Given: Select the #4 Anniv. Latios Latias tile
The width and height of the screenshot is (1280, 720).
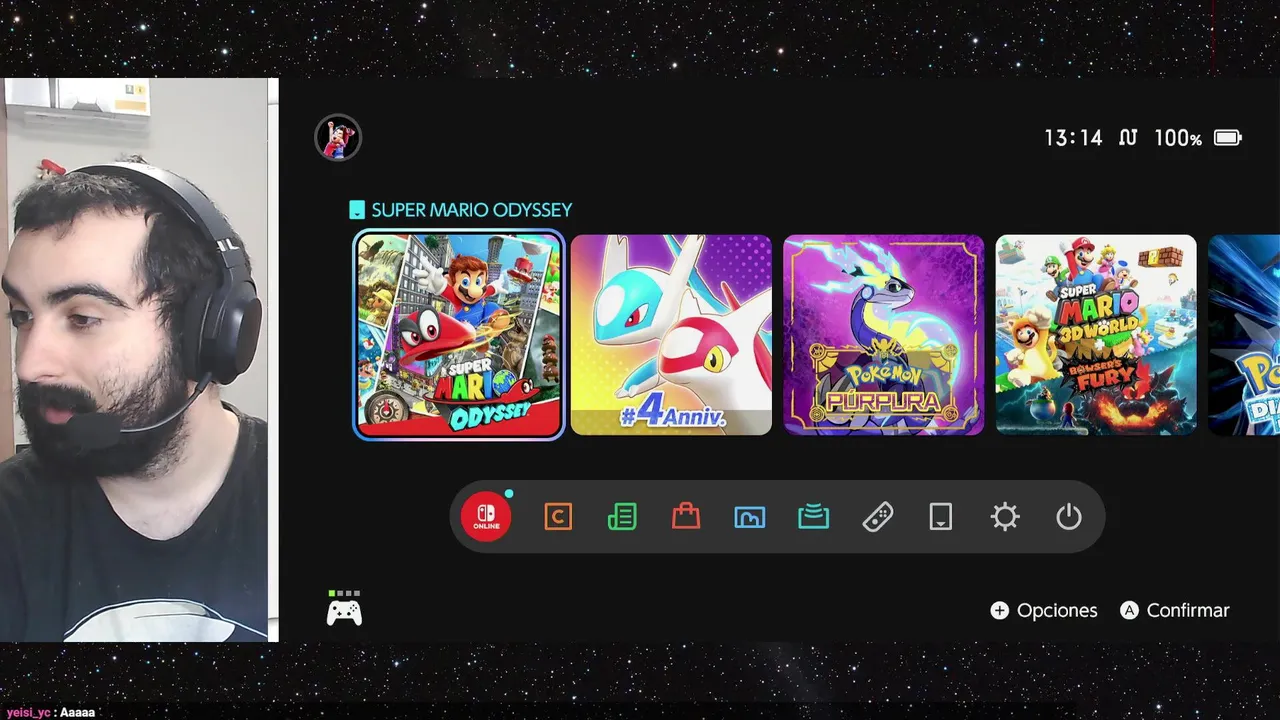Looking at the screenshot, I should [671, 335].
